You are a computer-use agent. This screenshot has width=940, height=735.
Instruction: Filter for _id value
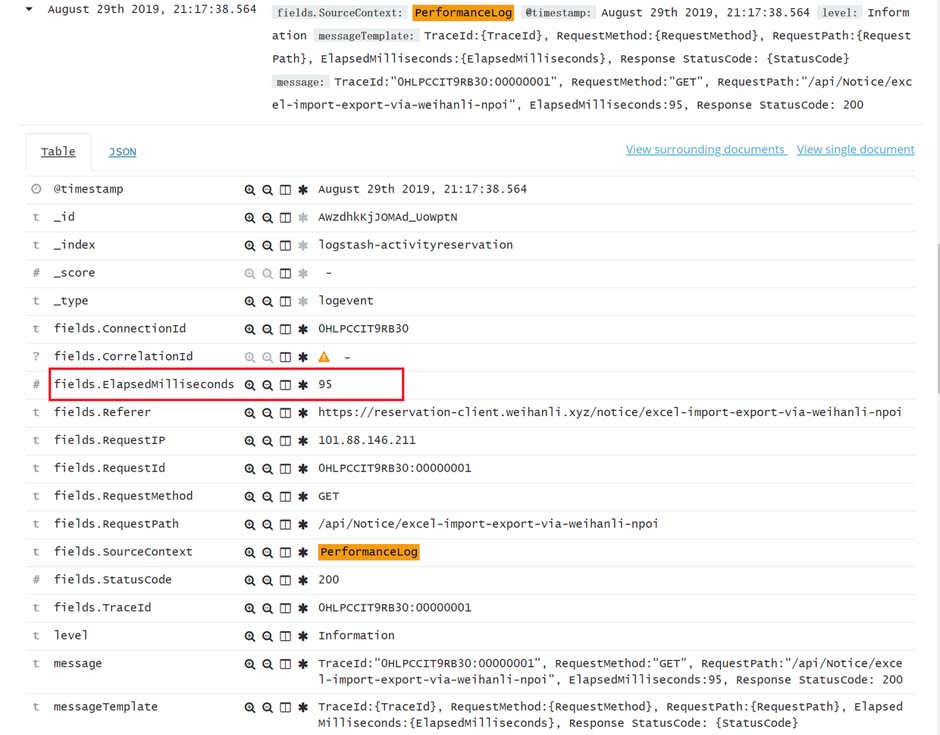(x=249, y=218)
